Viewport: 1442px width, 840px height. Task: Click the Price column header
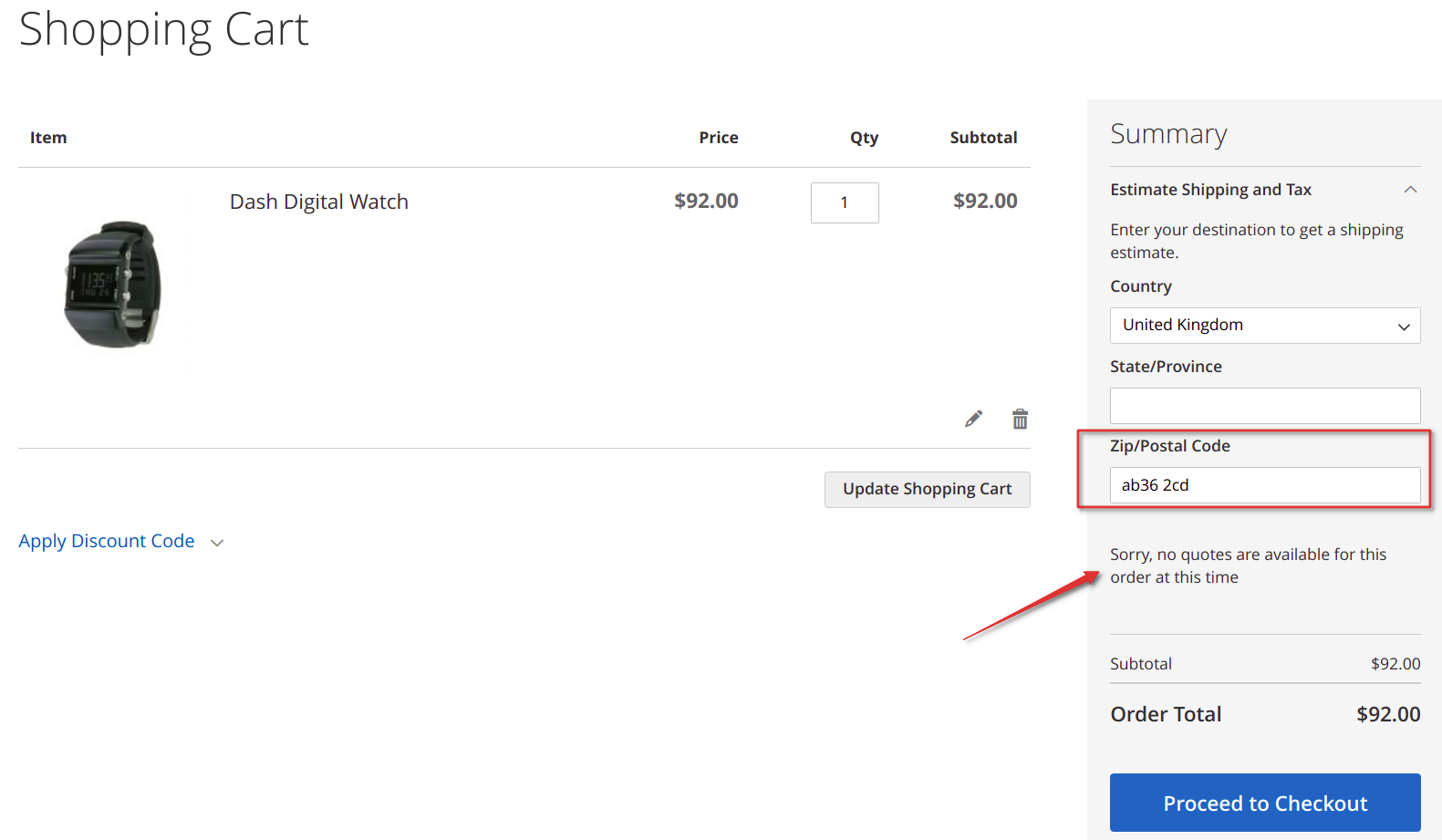(719, 138)
